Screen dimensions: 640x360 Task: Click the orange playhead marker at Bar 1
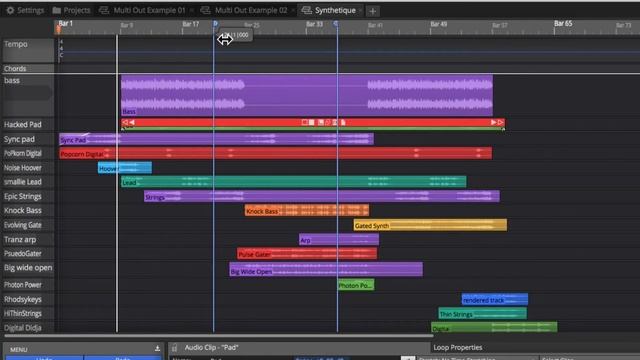[59, 29]
